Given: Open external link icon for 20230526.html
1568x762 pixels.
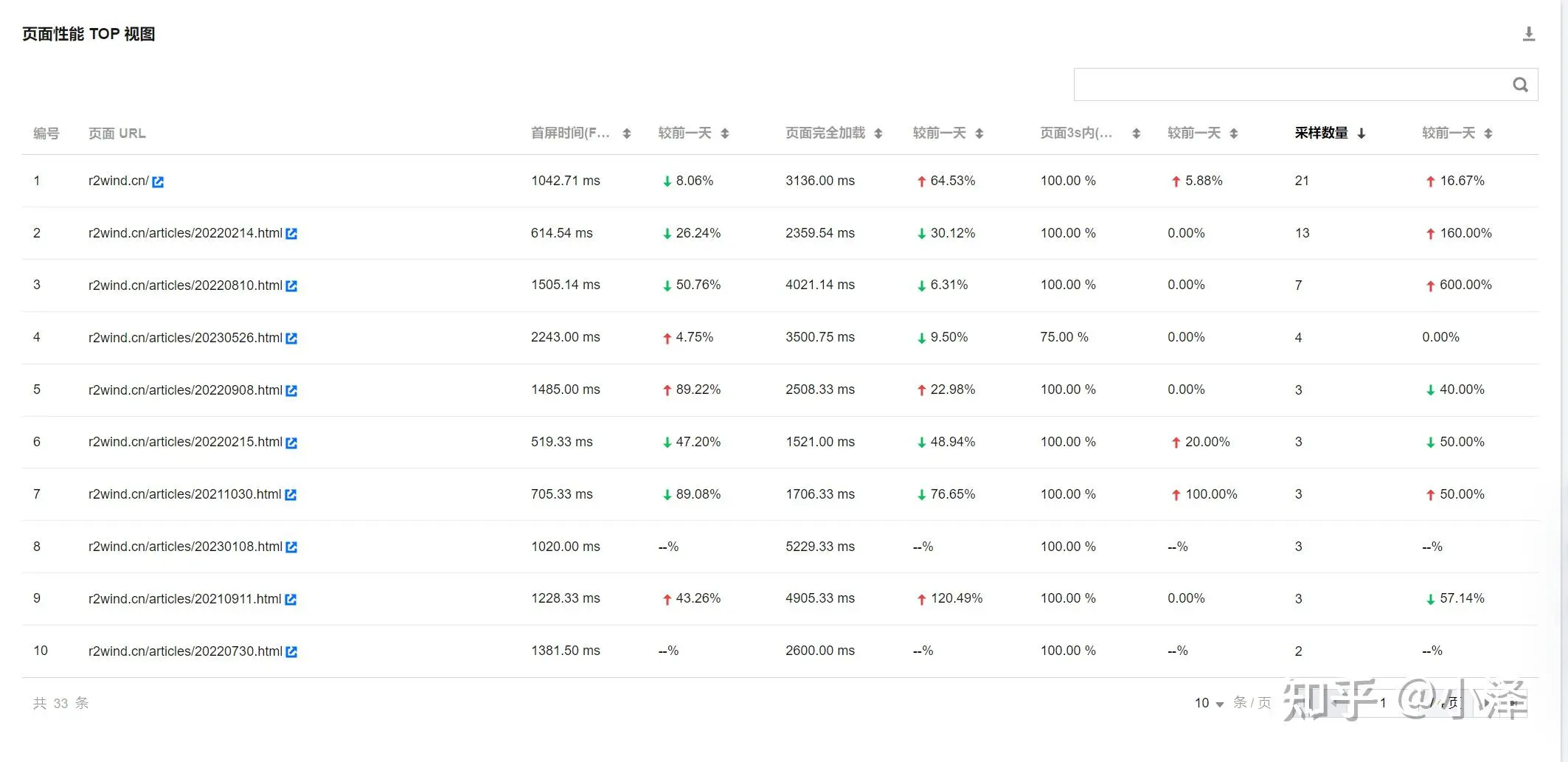Looking at the screenshot, I should [x=291, y=339].
